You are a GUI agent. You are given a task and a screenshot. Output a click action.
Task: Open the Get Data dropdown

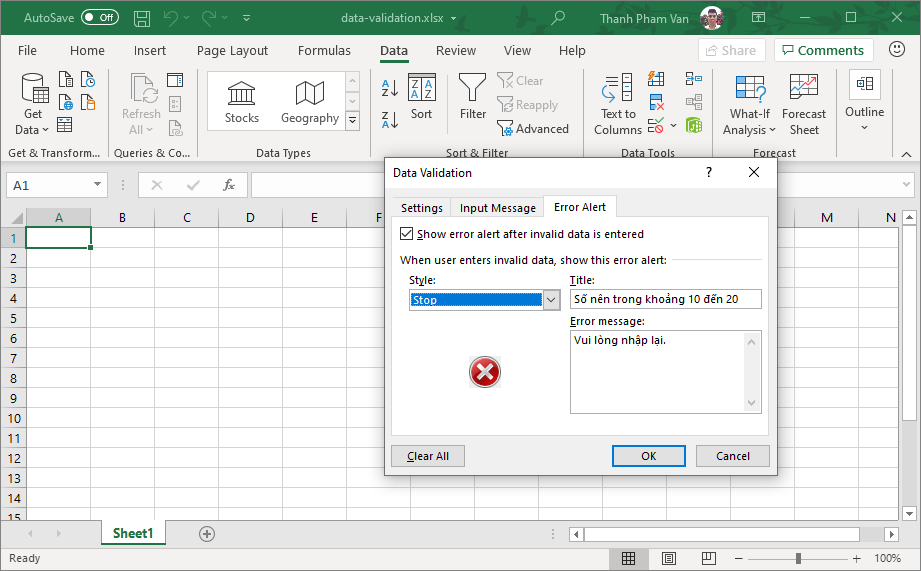[x=33, y=104]
